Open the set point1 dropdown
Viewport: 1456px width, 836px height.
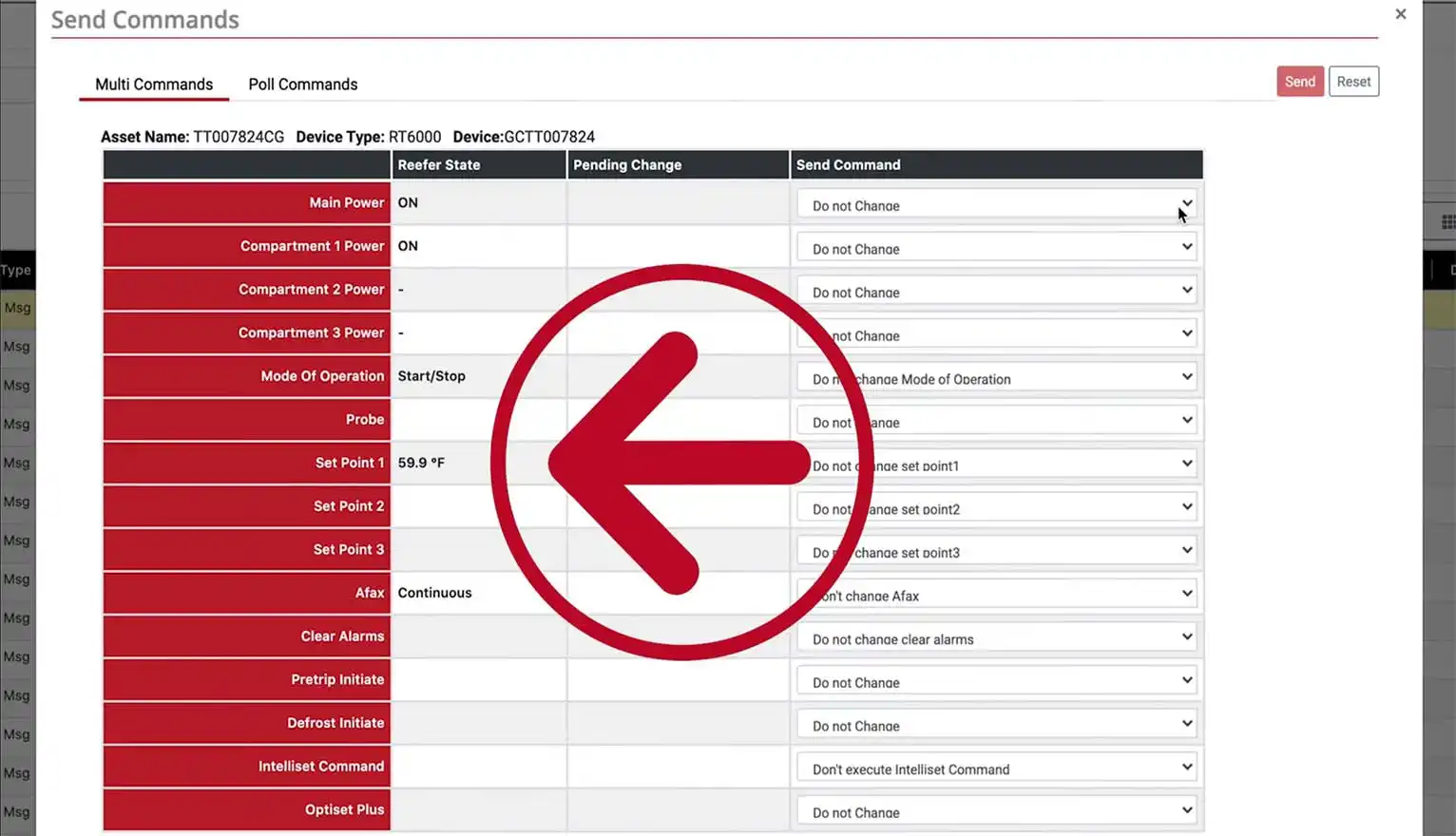pyautogui.click(x=996, y=465)
